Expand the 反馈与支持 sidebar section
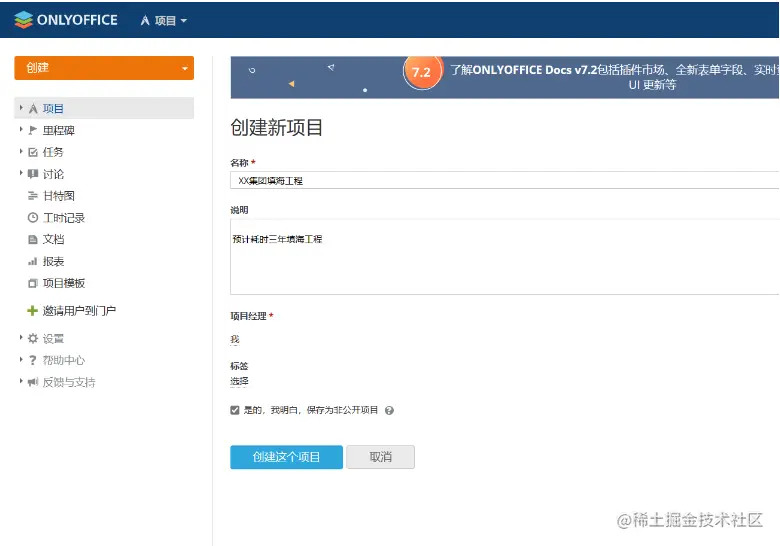The height and width of the screenshot is (546, 780). click(21, 381)
